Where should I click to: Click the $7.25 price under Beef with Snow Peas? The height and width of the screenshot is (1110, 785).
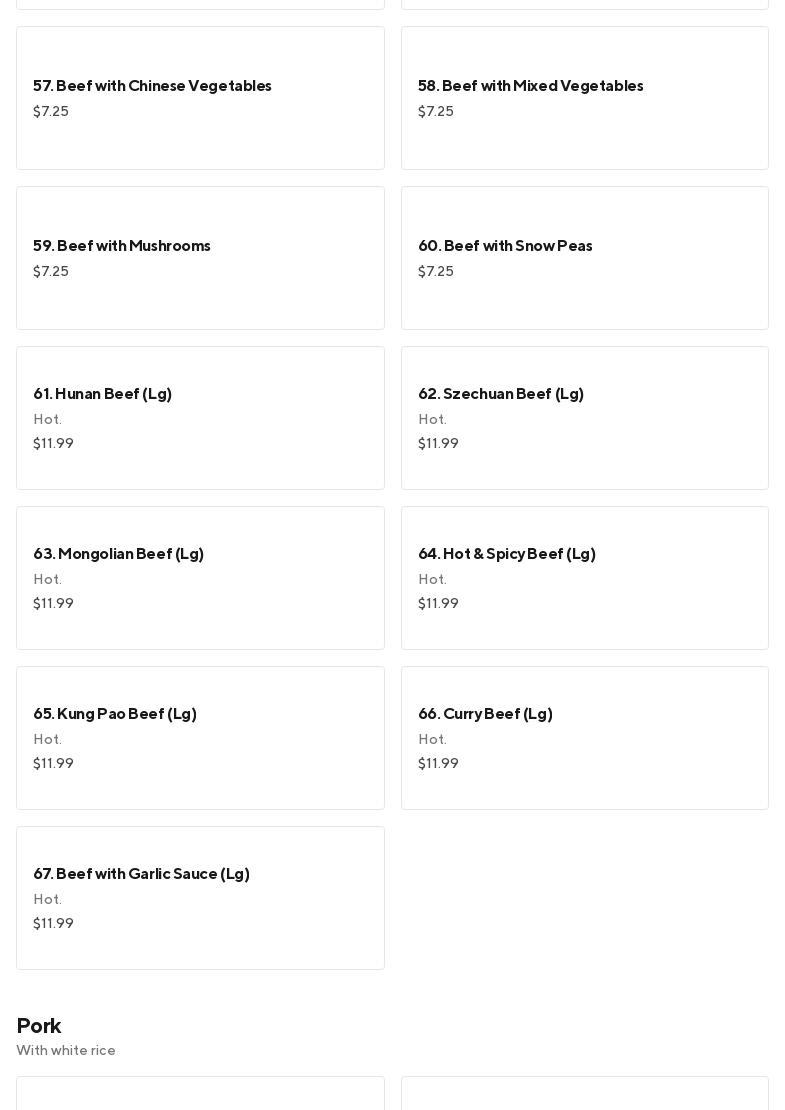(436, 272)
